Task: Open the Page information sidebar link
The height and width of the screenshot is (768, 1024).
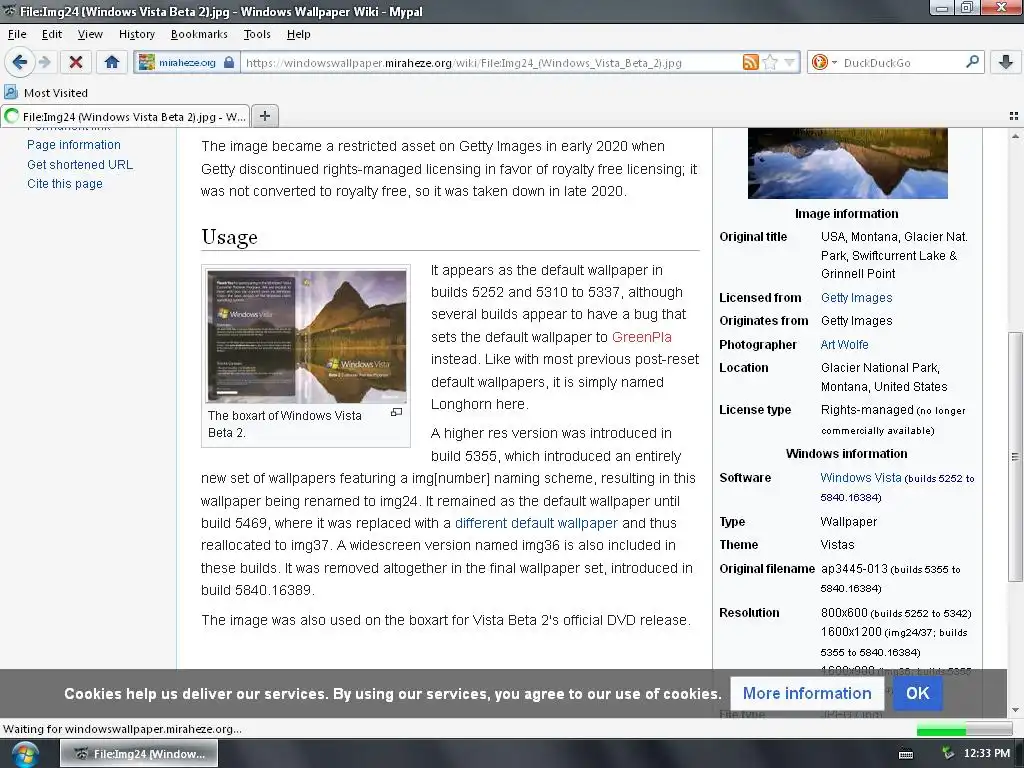Action: click(74, 144)
